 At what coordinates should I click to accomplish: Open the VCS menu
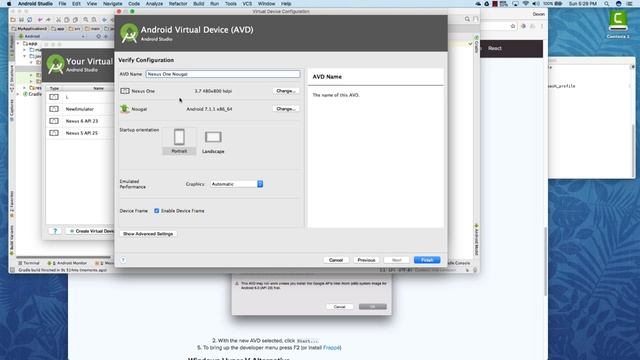(x=247, y=4)
